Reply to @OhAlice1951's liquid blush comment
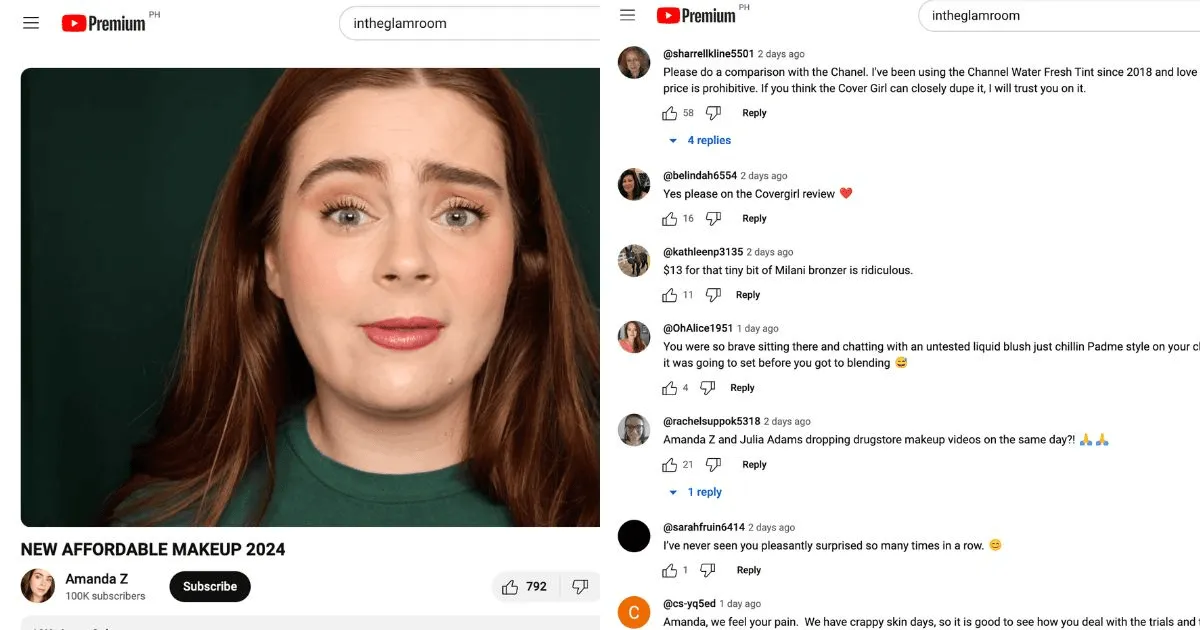 pos(742,387)
